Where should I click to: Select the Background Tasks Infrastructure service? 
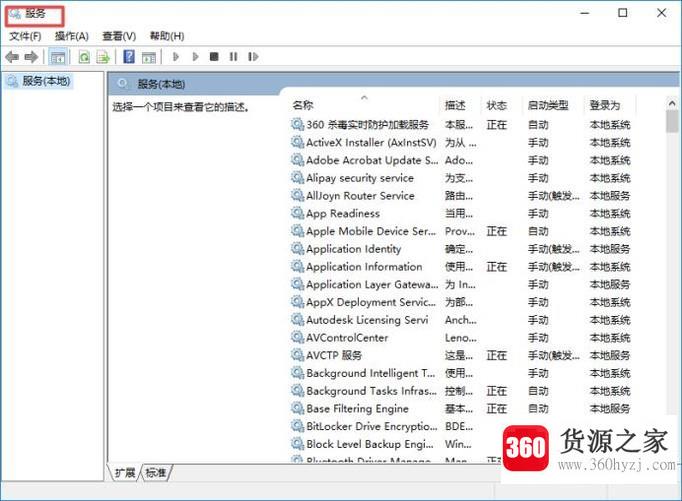pyautogui.click(x=460, y=391)
